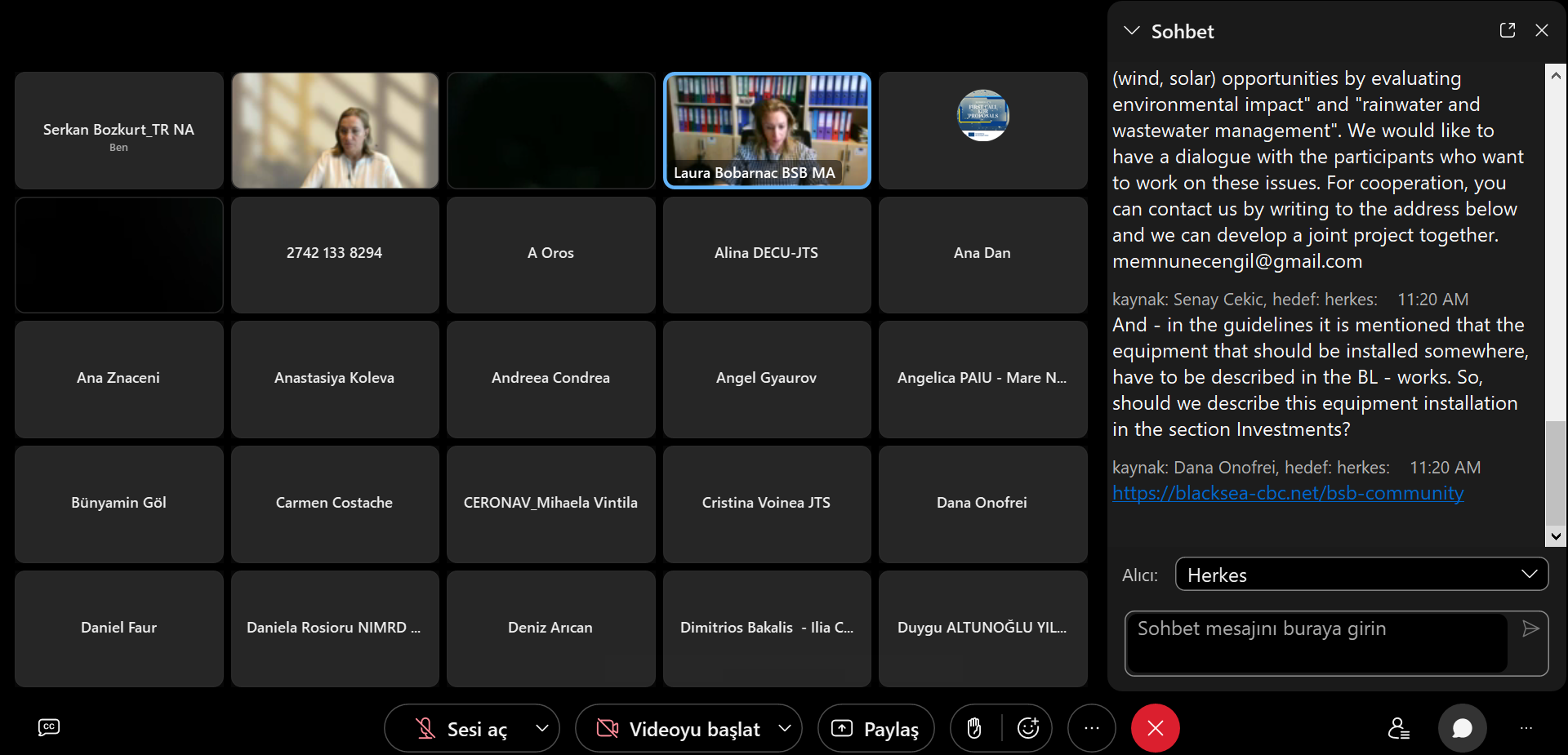
Task: Open the emoji reactions icon
Action: click(1027, 728)
